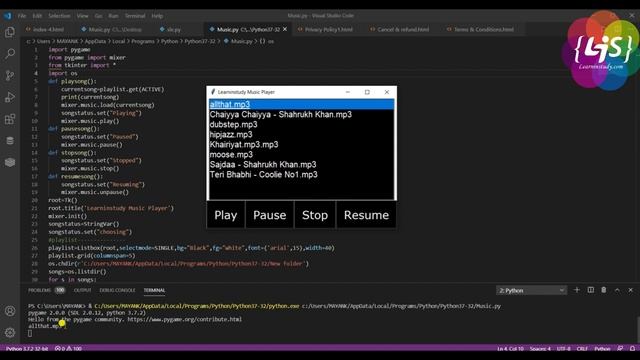Open the File menu

(22, 16)
